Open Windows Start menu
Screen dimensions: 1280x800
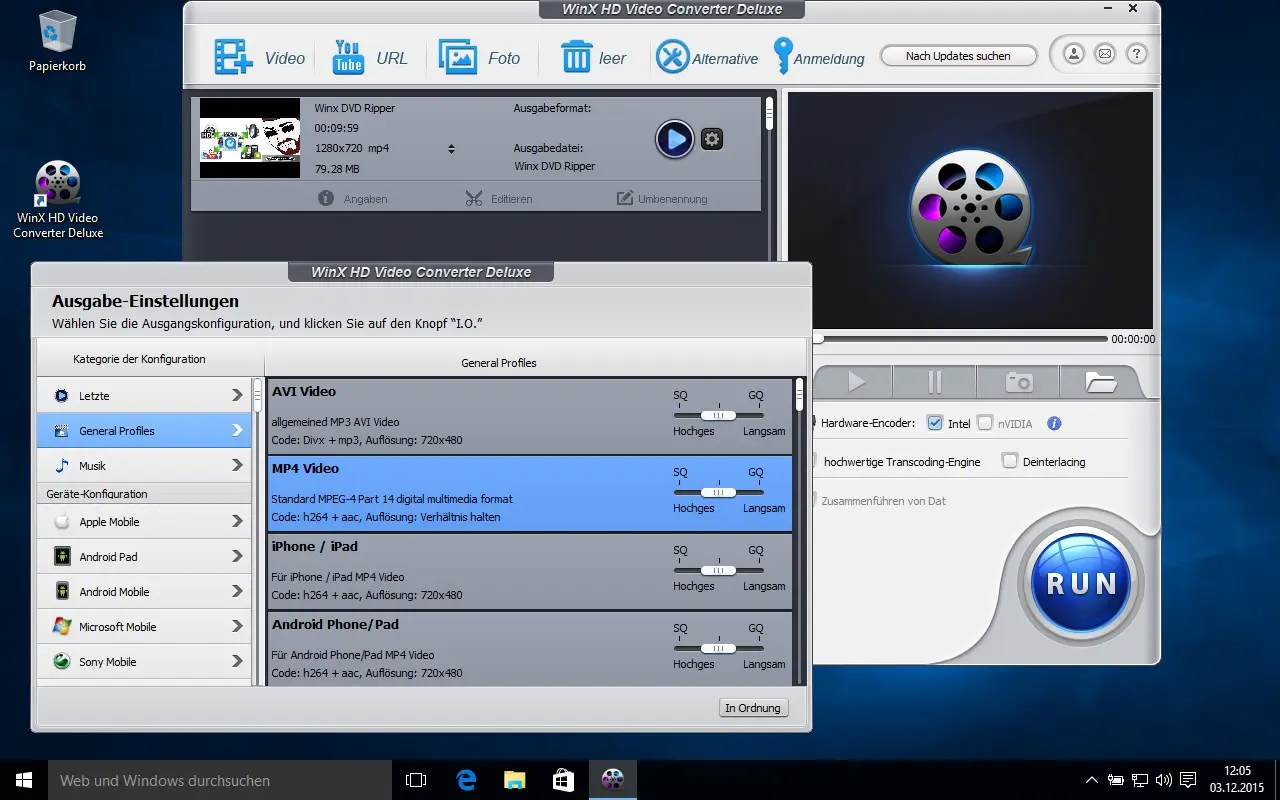click(x=24, y=779)
